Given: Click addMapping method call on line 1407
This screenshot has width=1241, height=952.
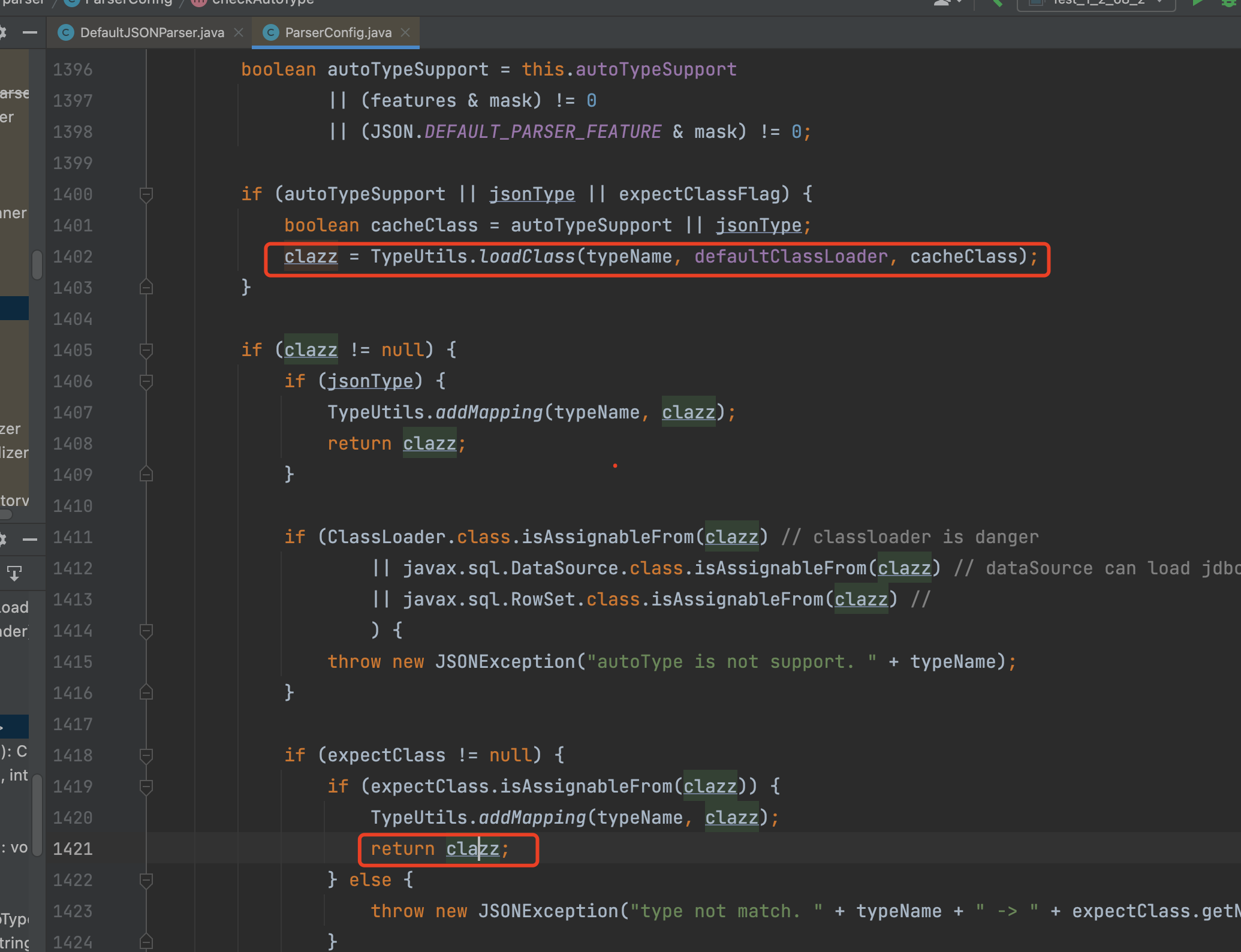Looking at the screenshot, I should point(489,412).
